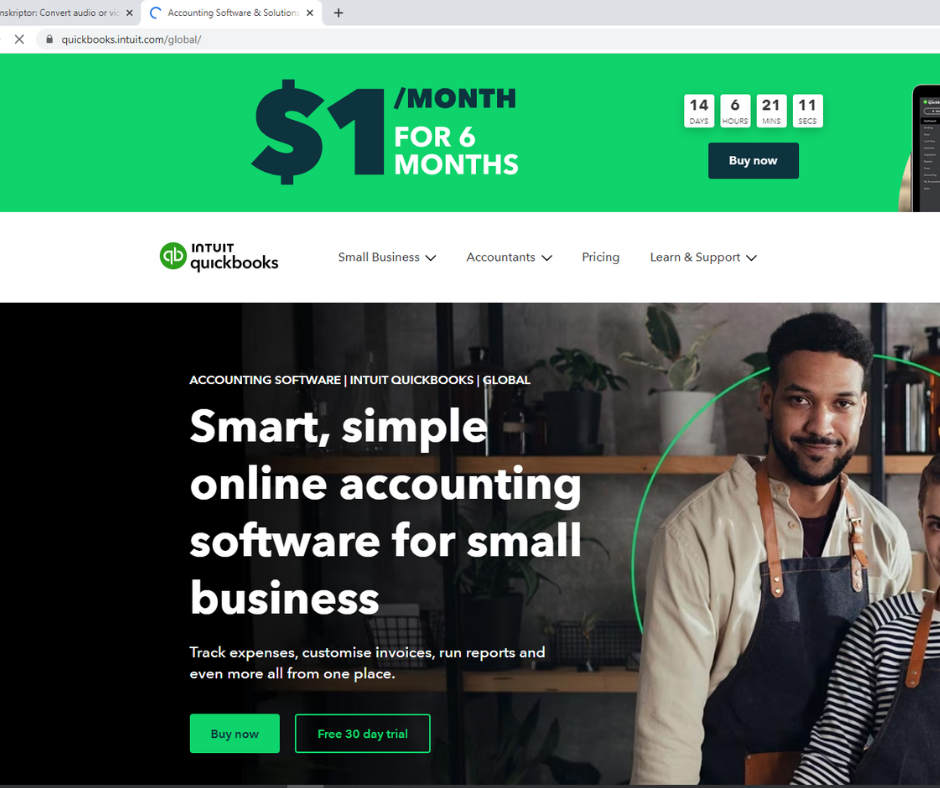Select the Accounting Software & Solutions tab

pos(232,13)
